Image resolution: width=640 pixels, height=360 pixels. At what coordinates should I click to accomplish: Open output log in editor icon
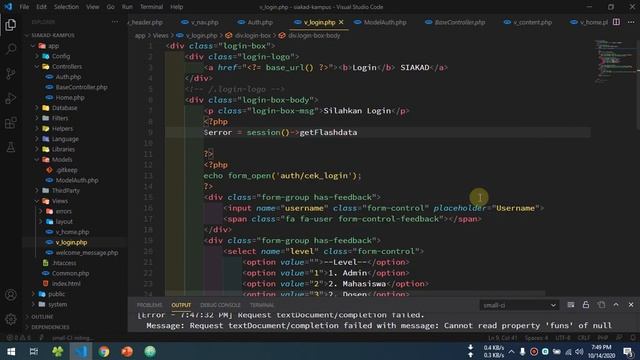coord(601,305)
